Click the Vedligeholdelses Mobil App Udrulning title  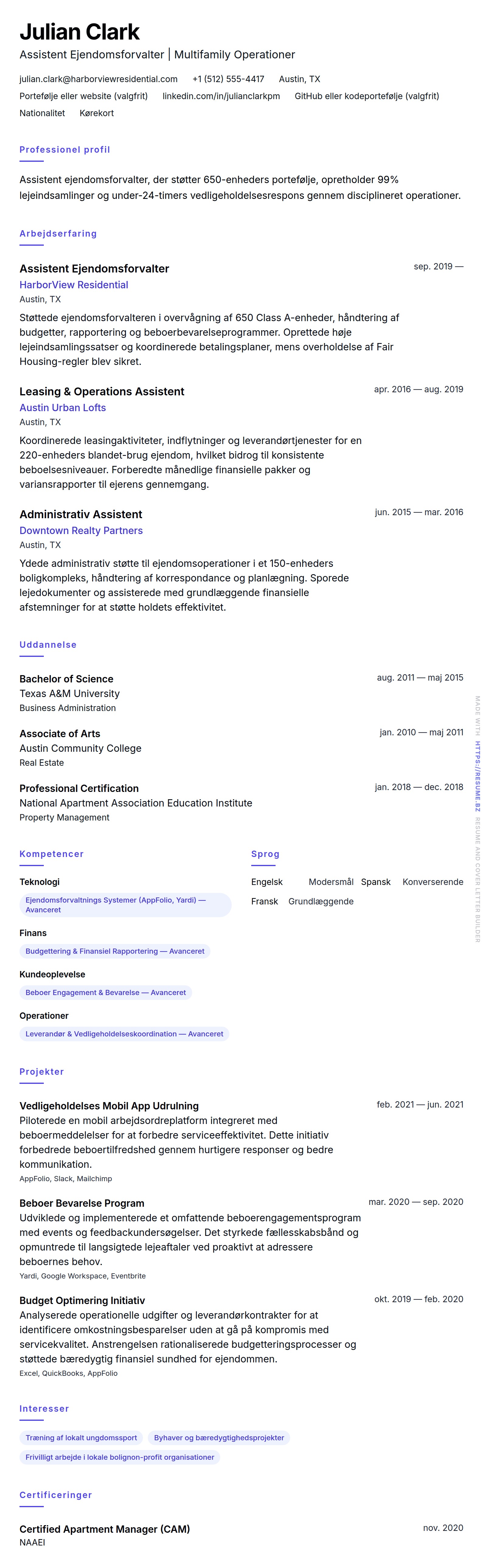(x=109, y=1106)
